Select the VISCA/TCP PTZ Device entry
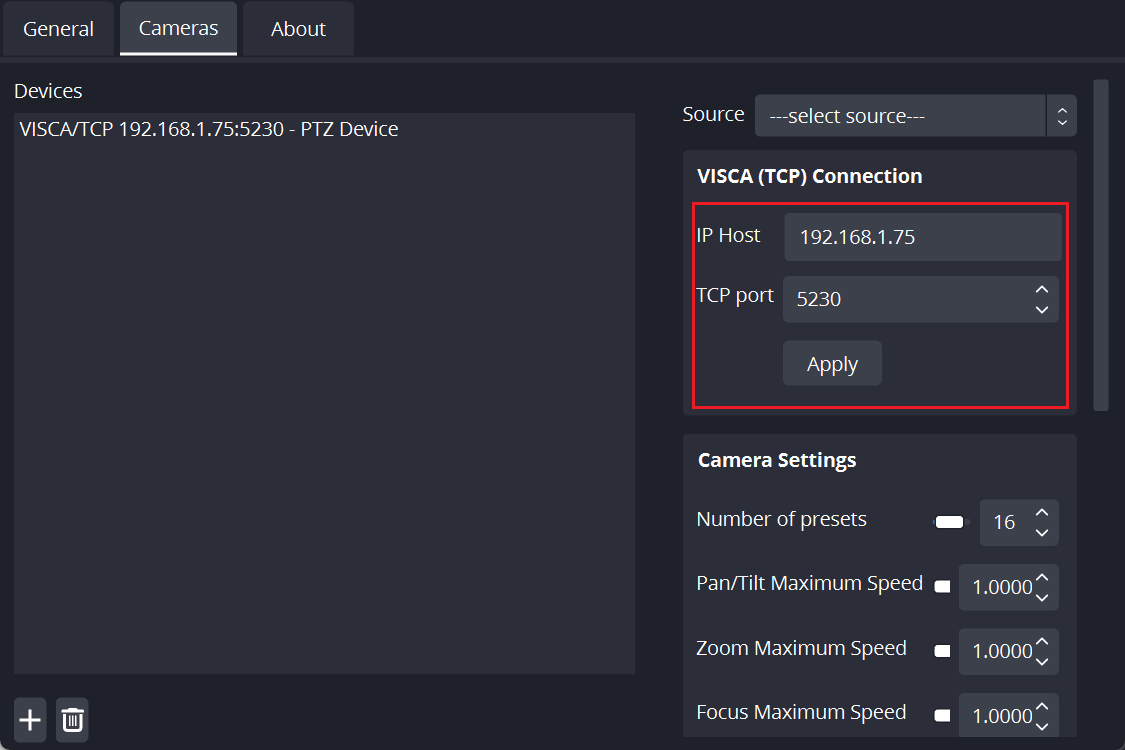Screen dimensions: 1125x750 (x=206, y=128)
